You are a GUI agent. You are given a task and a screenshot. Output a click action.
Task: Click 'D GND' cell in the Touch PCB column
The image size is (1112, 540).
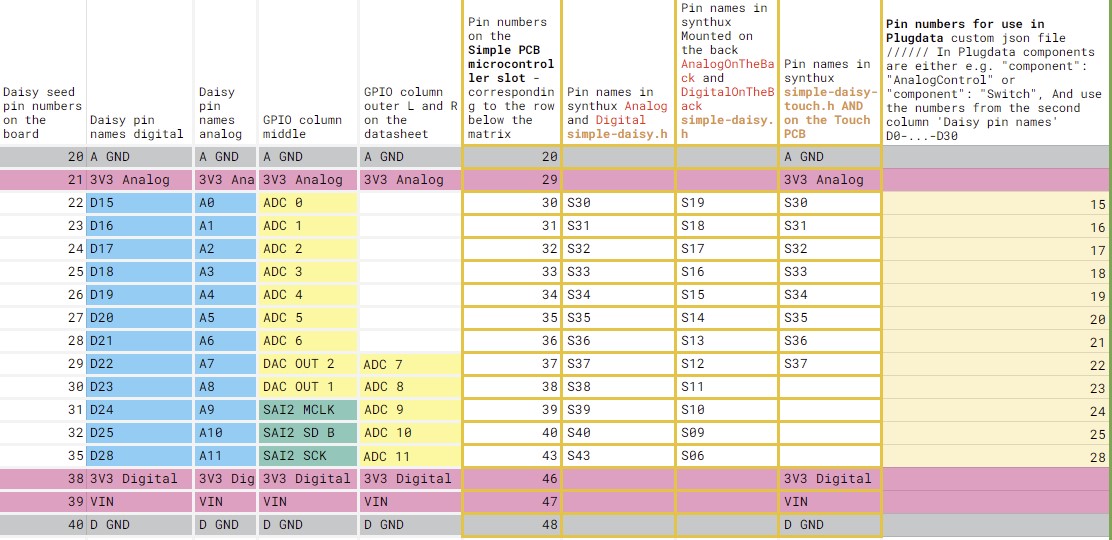[x=830, y=525]
